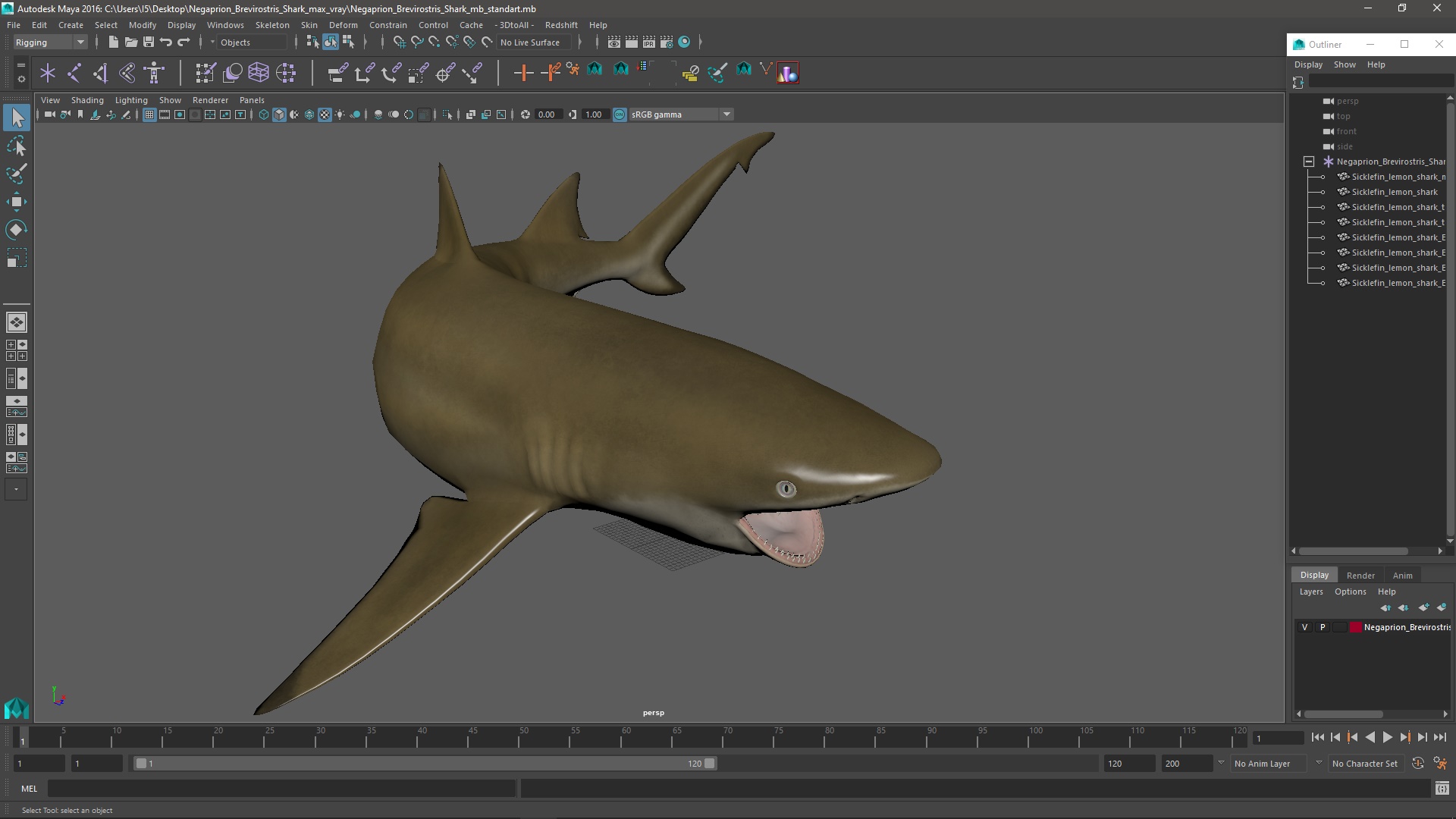Click the Create Joints shelf icon
The height and width of the screenshot is (819, 1456).
click(x=74, y=73)
